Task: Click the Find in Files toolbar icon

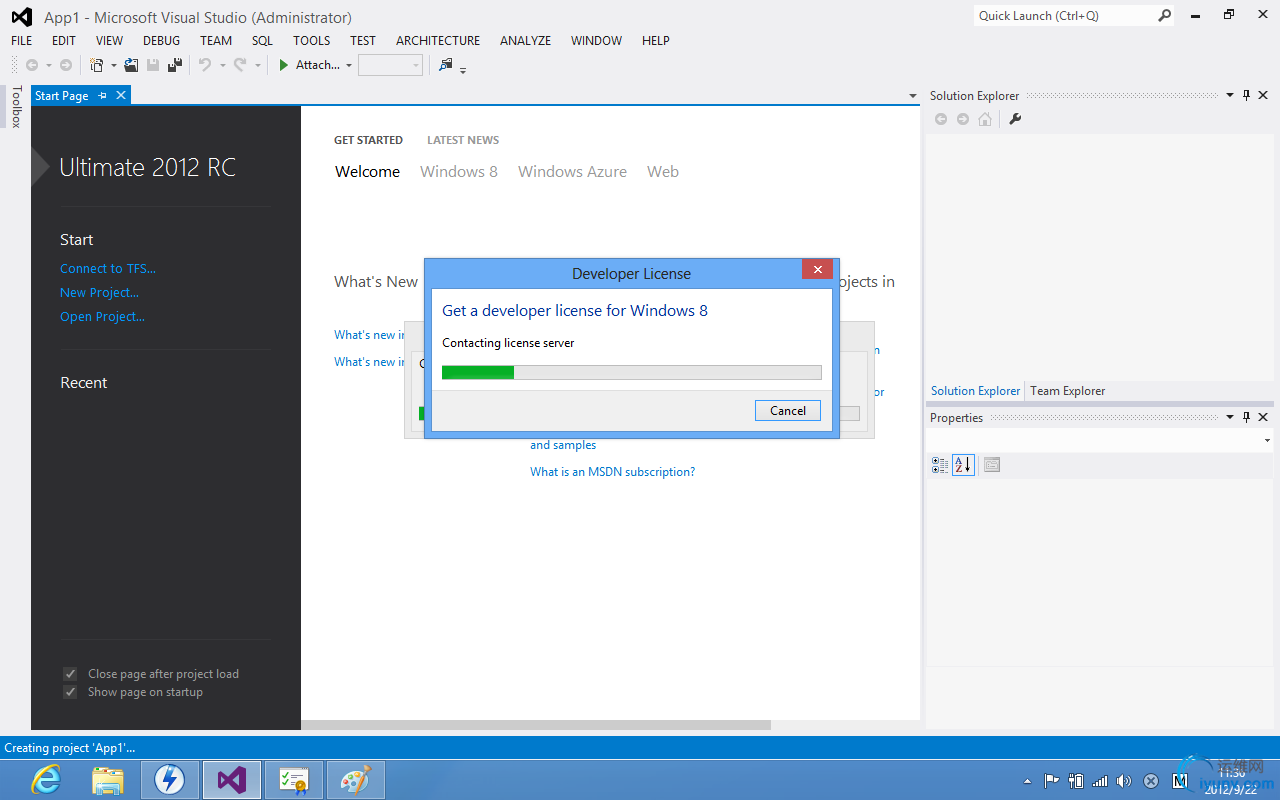Action: pyautogui.click(x=446, y=65)
